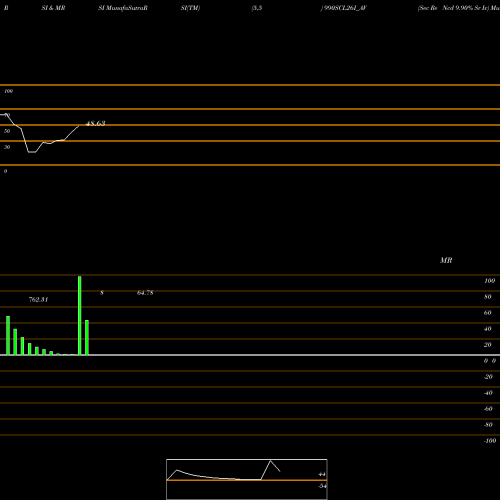This screenshot has height=500, width=500.
Task: Click the 'SI & MR' header text
Action: point(53,8)
